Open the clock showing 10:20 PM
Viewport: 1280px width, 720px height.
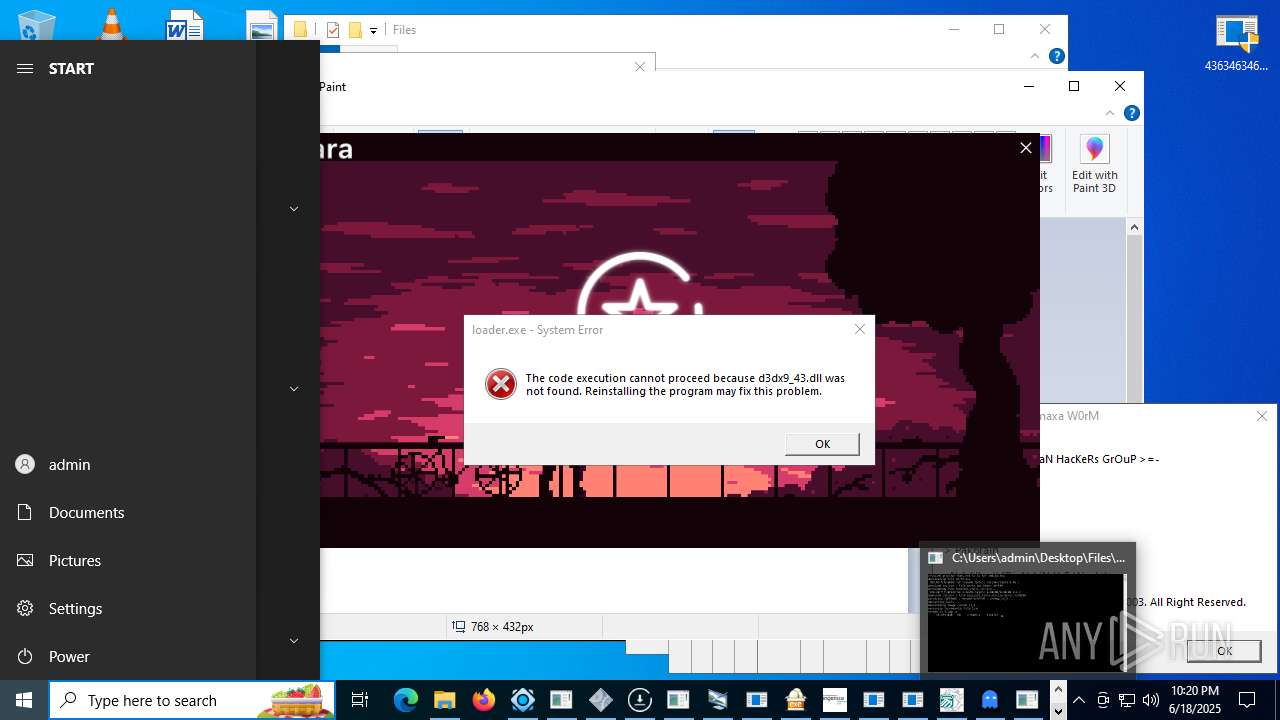[1195, 700]
